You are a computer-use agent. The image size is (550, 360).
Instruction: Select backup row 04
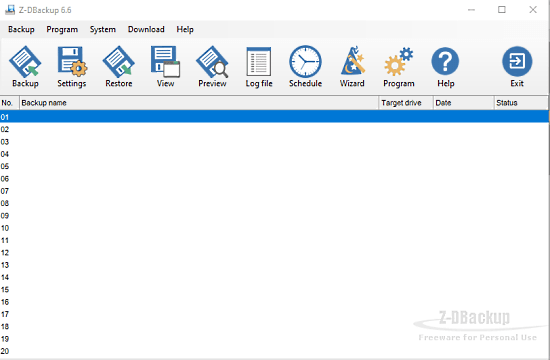click(x=274, y=154)
